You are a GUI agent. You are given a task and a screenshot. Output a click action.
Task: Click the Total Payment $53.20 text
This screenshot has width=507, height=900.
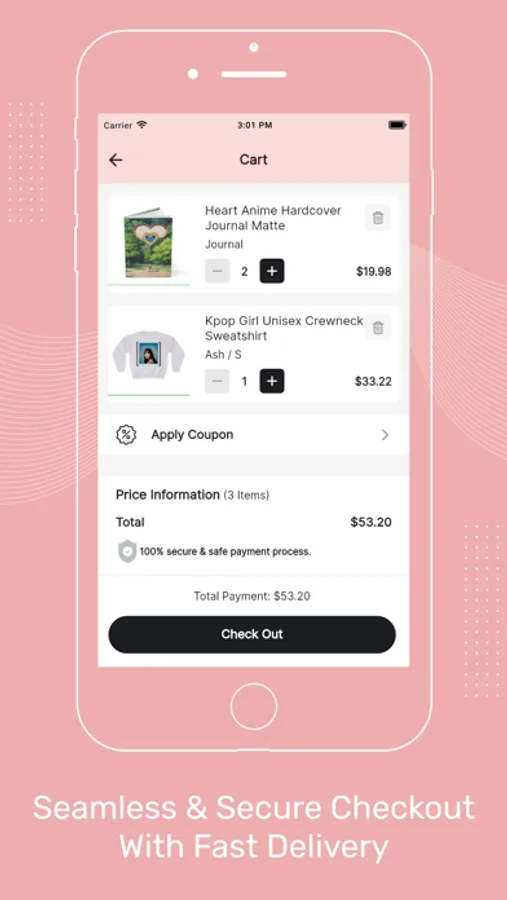click(252, 596)
